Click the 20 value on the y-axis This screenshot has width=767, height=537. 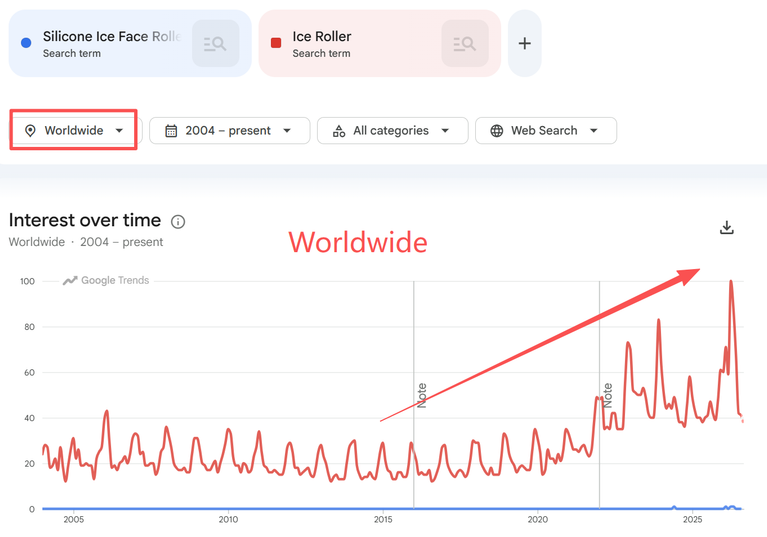coord(29,464)
